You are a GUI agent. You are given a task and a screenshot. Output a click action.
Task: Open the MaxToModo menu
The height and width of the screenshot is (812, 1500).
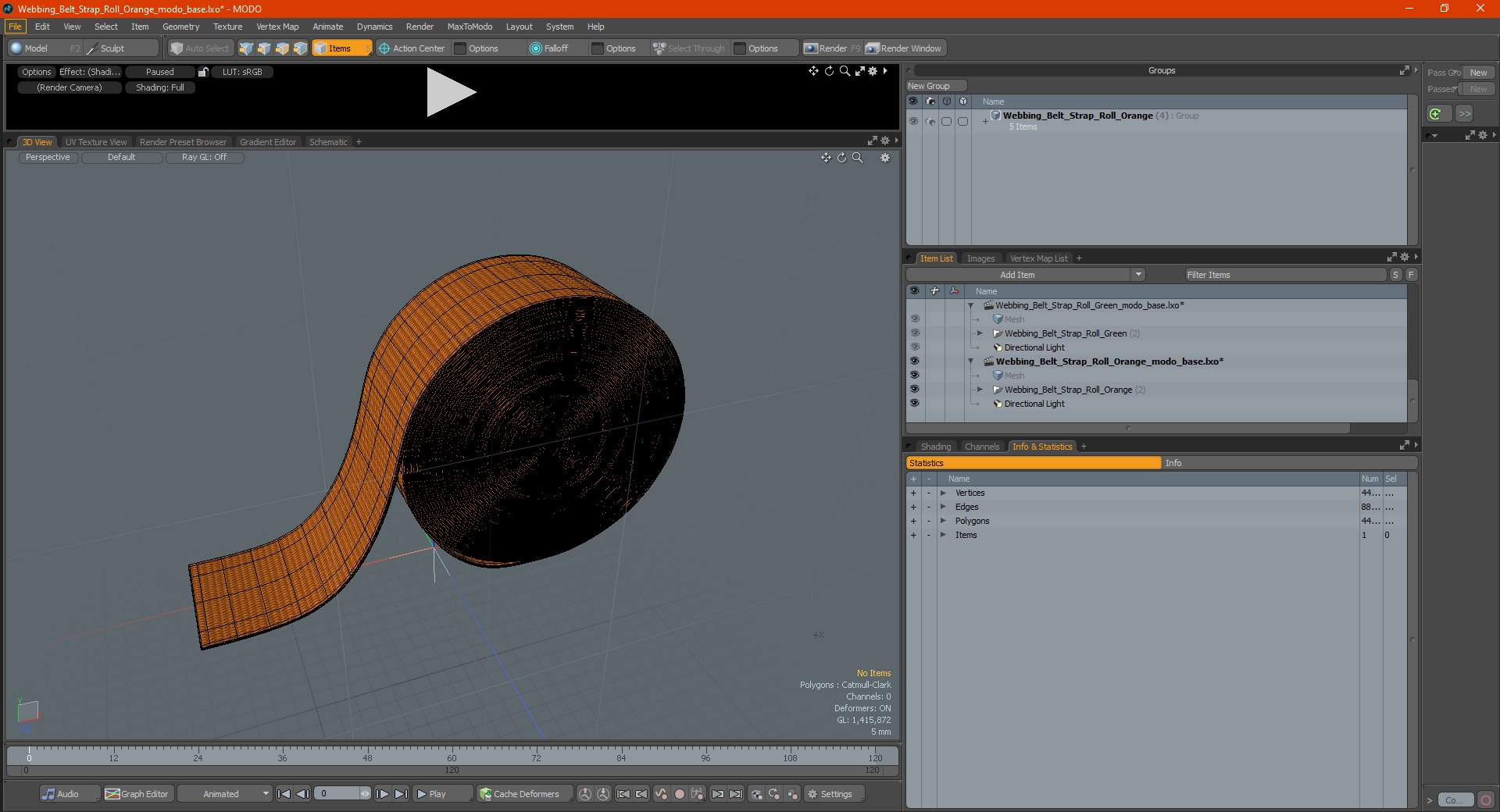coord(470,27)
